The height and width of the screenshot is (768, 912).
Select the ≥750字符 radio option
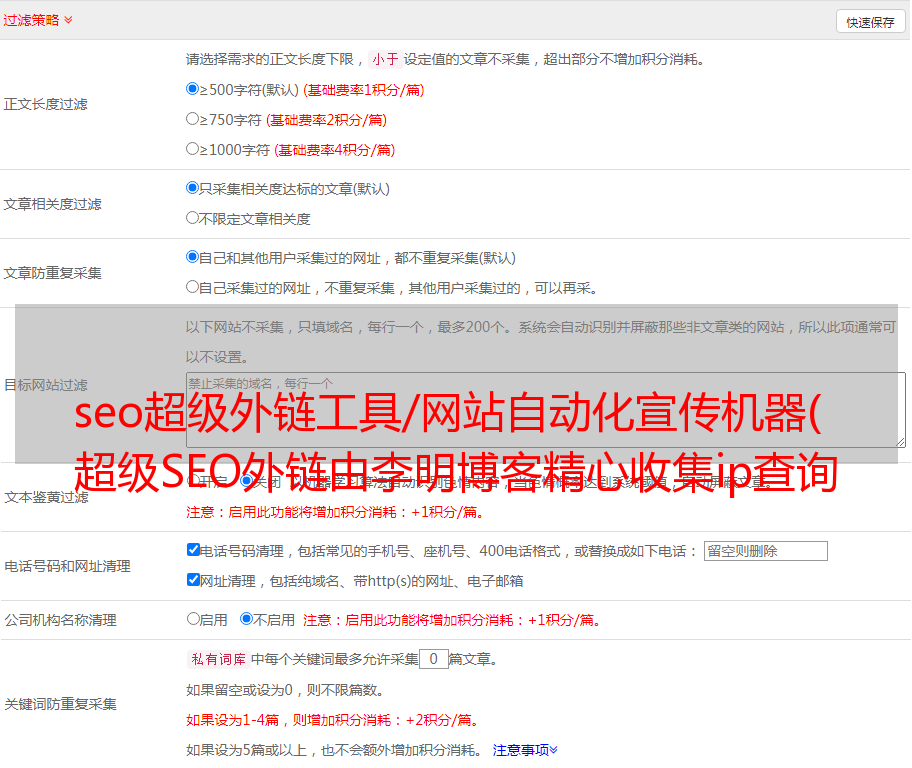coord(192,119)
